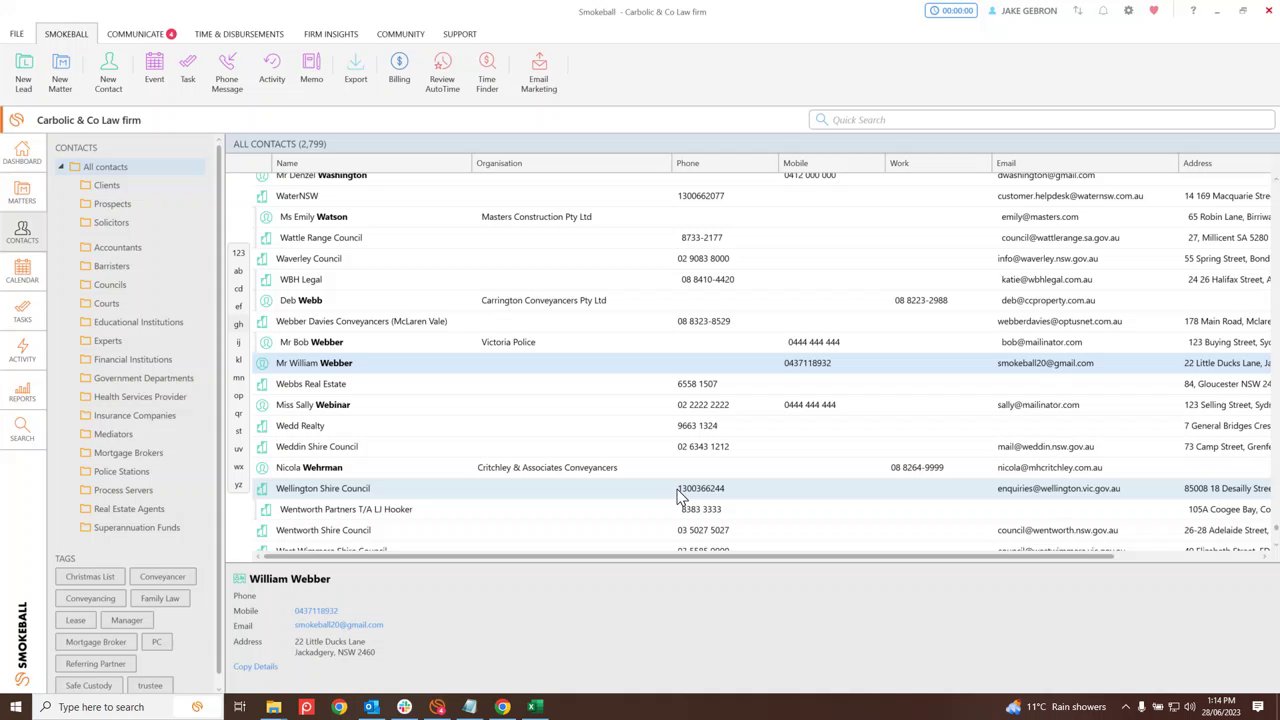1280x720 pixels.
Task: Open the SUPPORT tab
Action: coord(460,34)
